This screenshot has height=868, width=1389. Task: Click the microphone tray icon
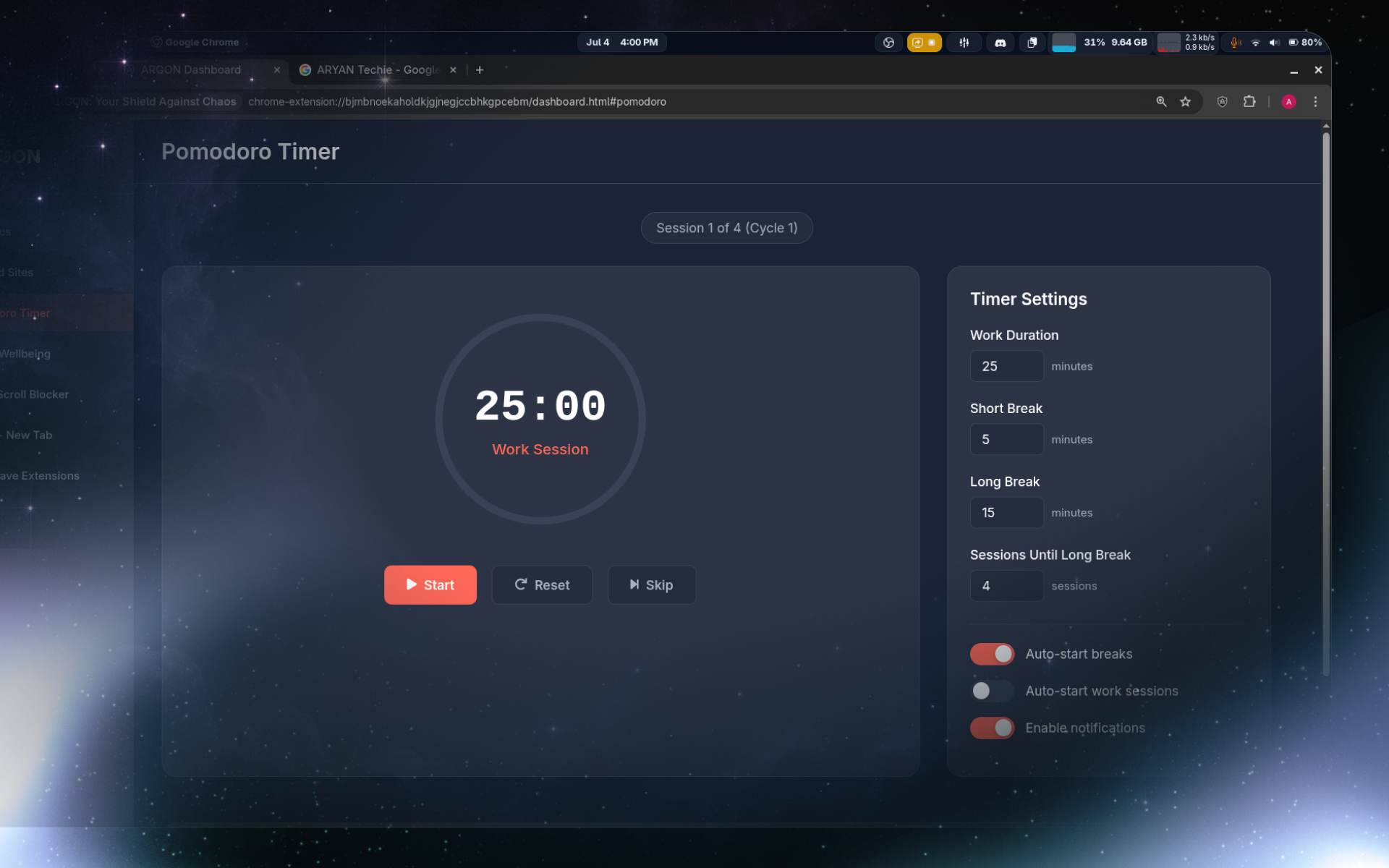[x=1236, y=43]
